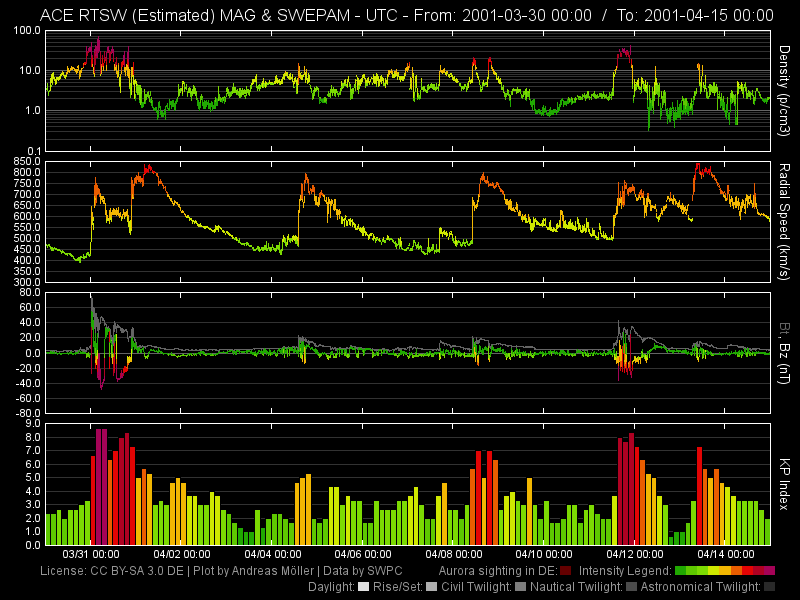Click the '04/08 00:00' time axis label
Image resolution: width=800 pixels, height=600 pixels.
click(x=454, y=554)
